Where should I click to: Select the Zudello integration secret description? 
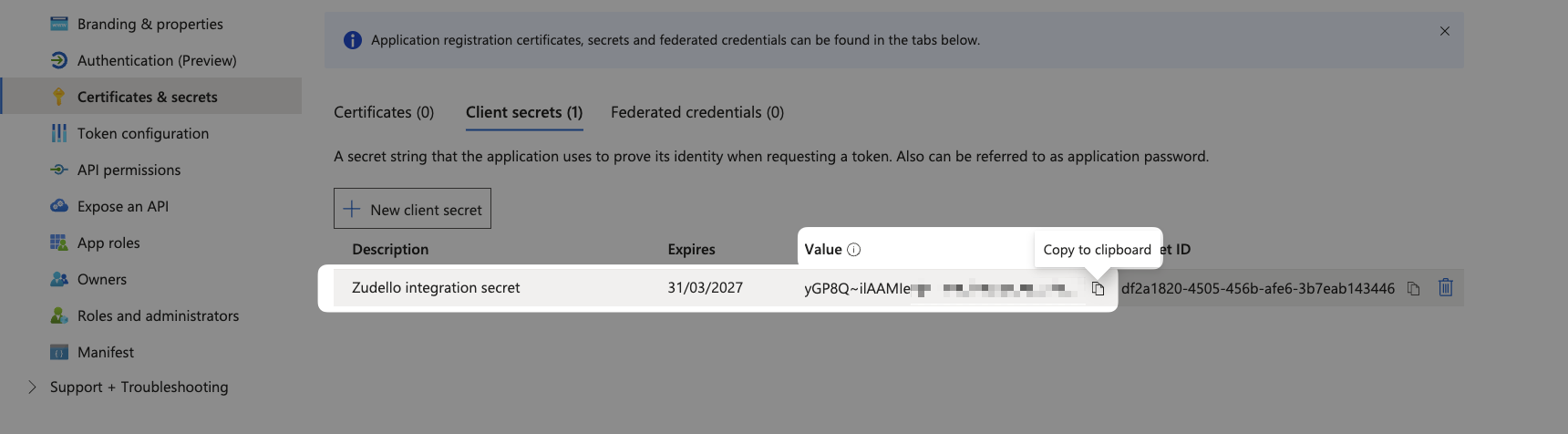point(436,287)
